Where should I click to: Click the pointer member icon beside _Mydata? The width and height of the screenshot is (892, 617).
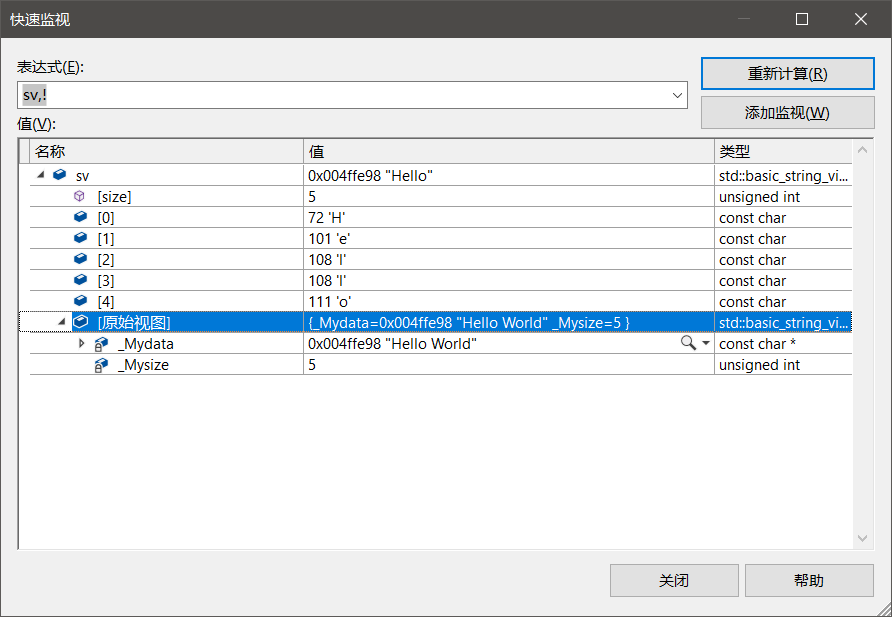point(100,343)
